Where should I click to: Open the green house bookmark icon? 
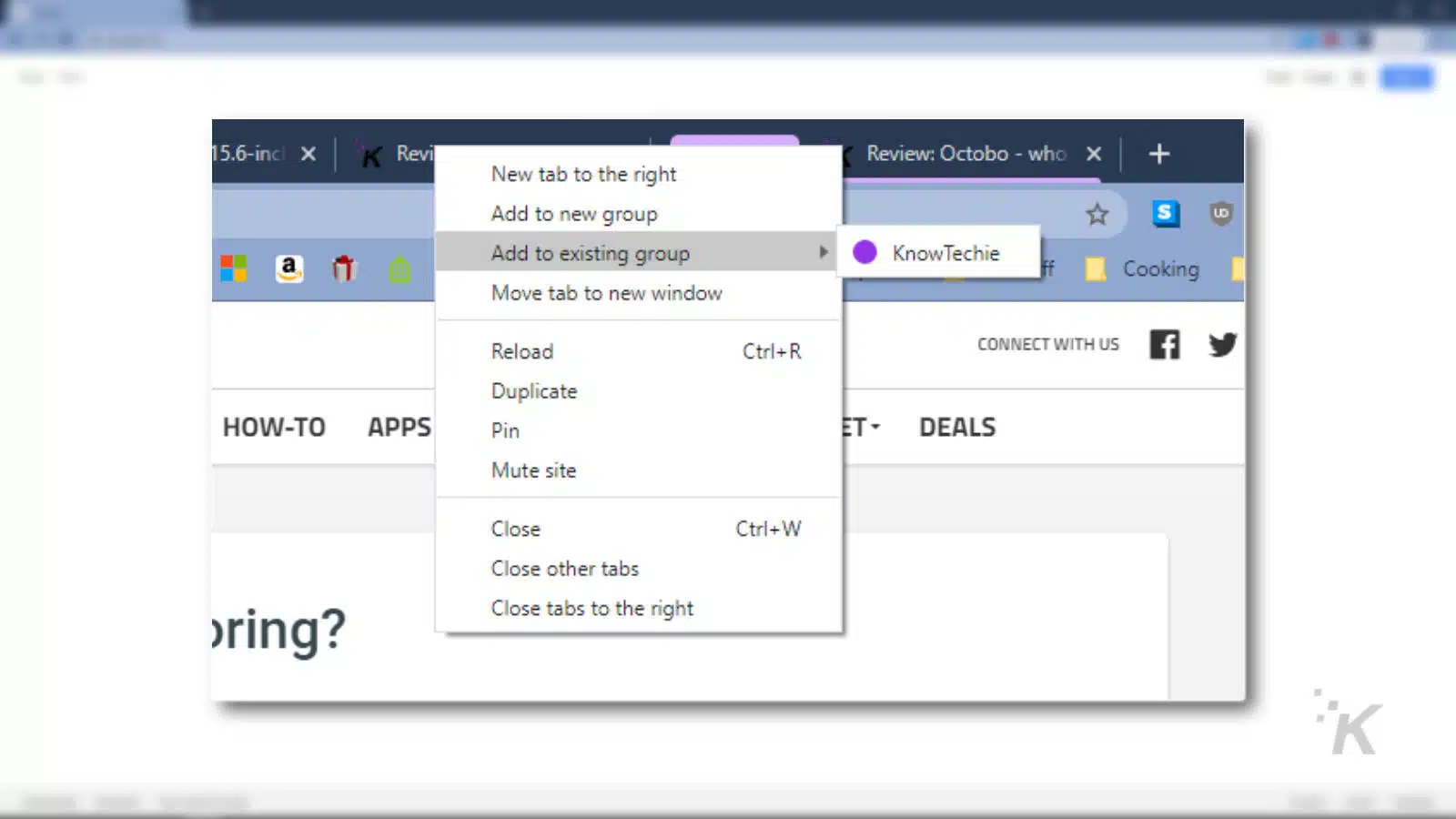click(400, 268)
